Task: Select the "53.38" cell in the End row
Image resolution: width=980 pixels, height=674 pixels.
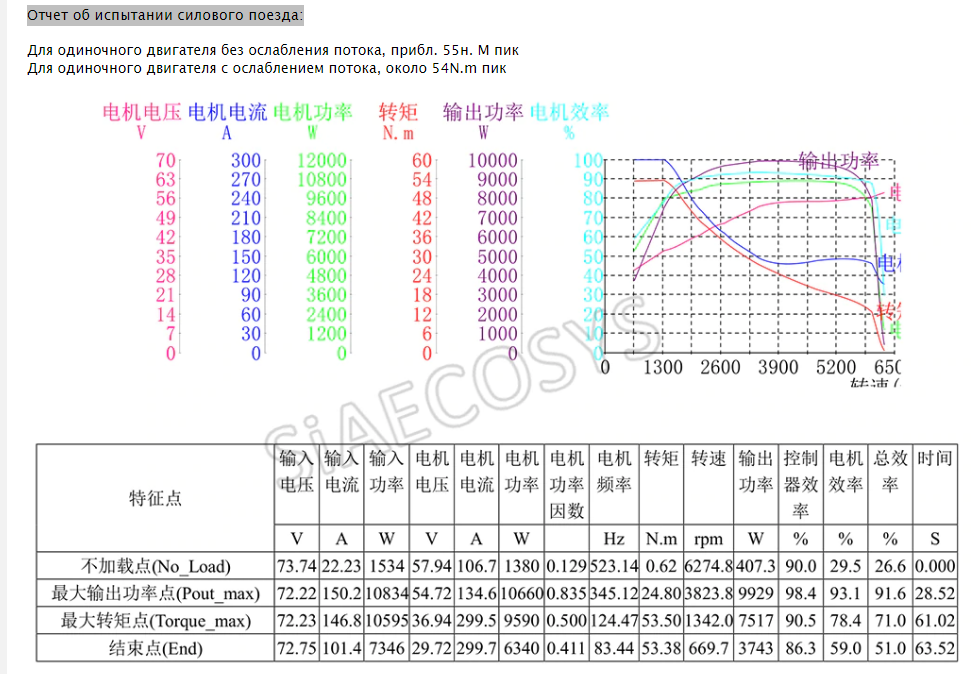Action: coord(661,648)
